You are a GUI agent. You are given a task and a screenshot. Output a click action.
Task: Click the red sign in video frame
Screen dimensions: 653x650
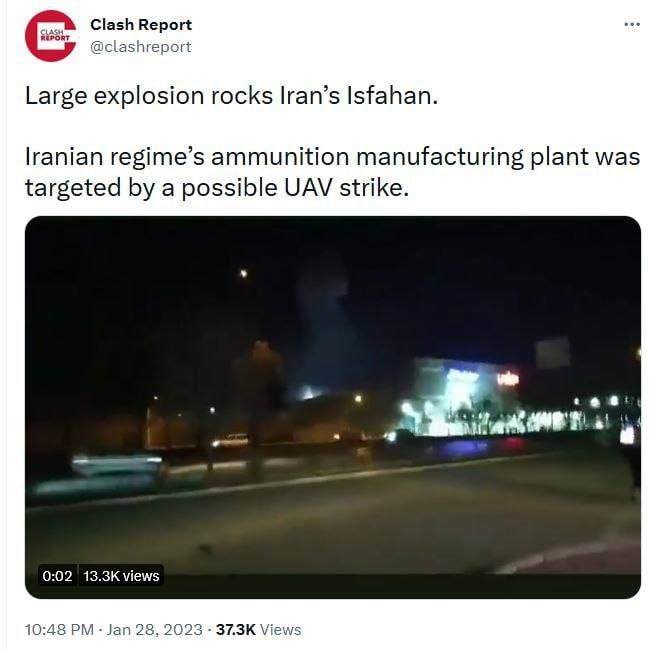pos(508,379)
